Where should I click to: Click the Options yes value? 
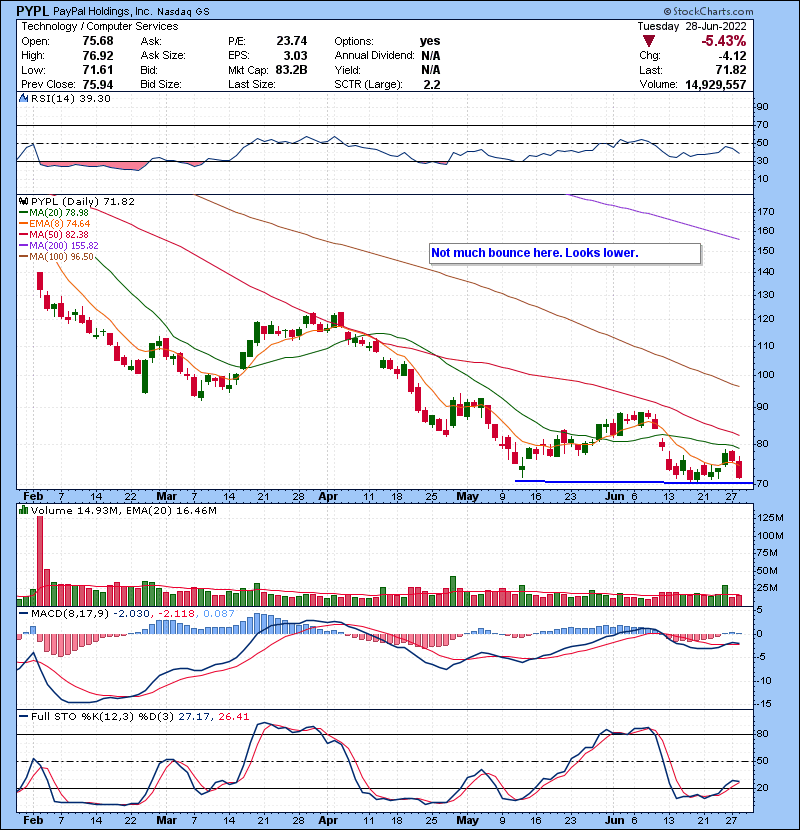tap(430, 41)
